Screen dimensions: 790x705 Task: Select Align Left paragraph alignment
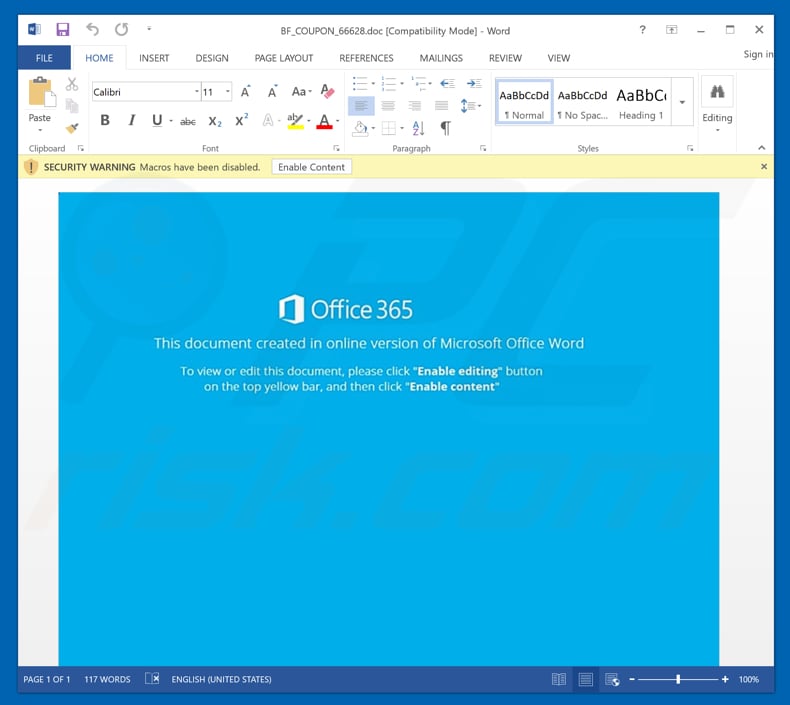[361, 105]
